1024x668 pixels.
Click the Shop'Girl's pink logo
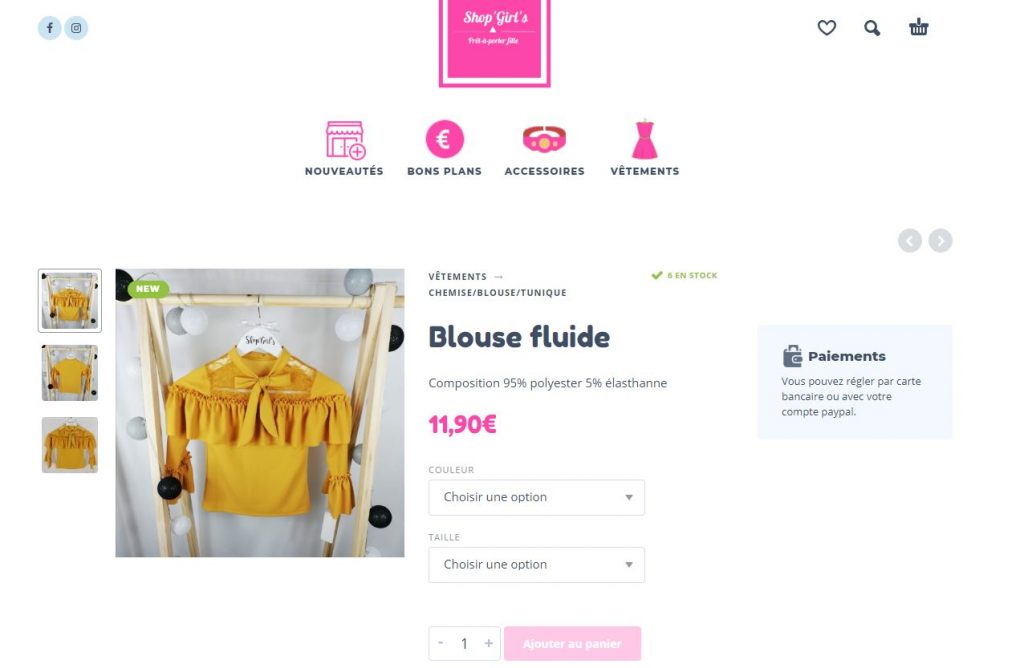coord(494,41)
